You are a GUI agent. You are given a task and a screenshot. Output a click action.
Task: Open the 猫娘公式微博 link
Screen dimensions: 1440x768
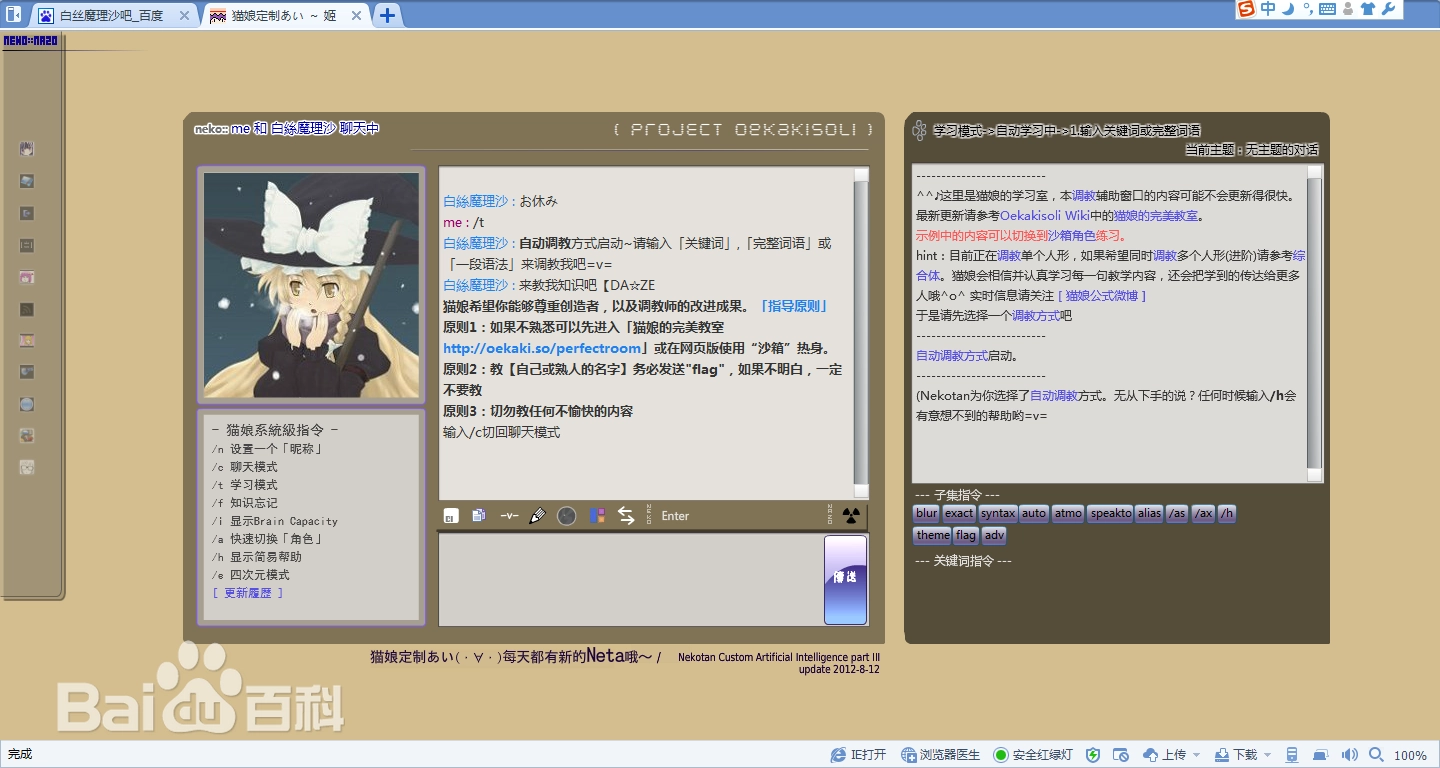[x=1102, y=295]
